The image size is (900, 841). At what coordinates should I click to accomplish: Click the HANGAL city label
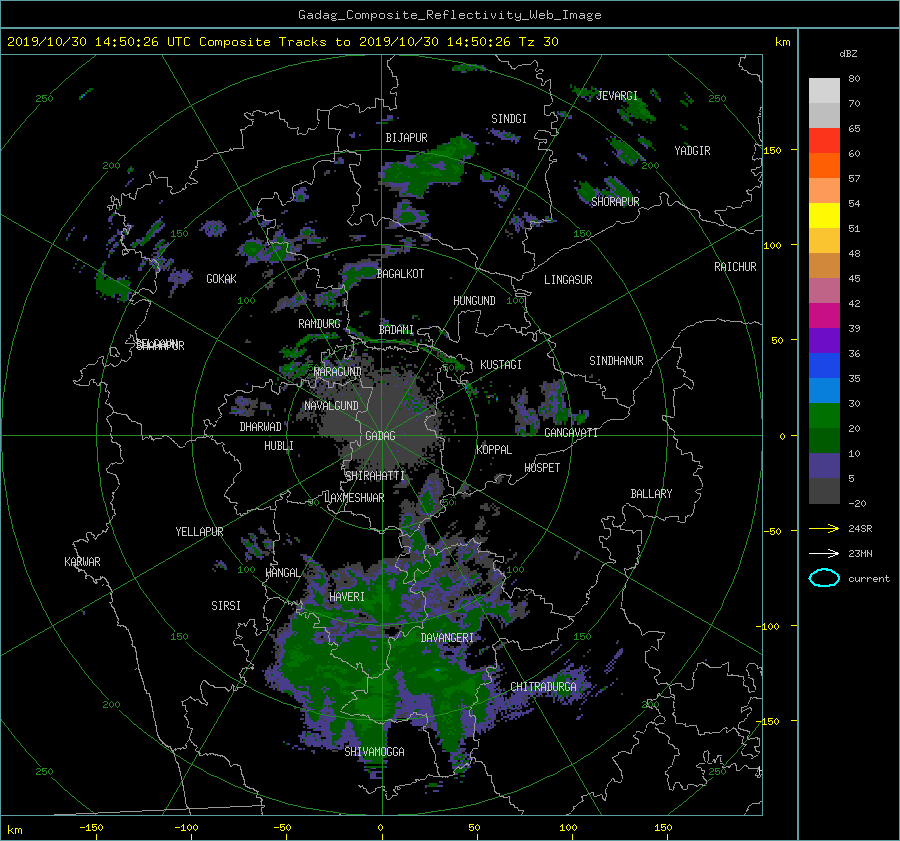coord(283,573)
